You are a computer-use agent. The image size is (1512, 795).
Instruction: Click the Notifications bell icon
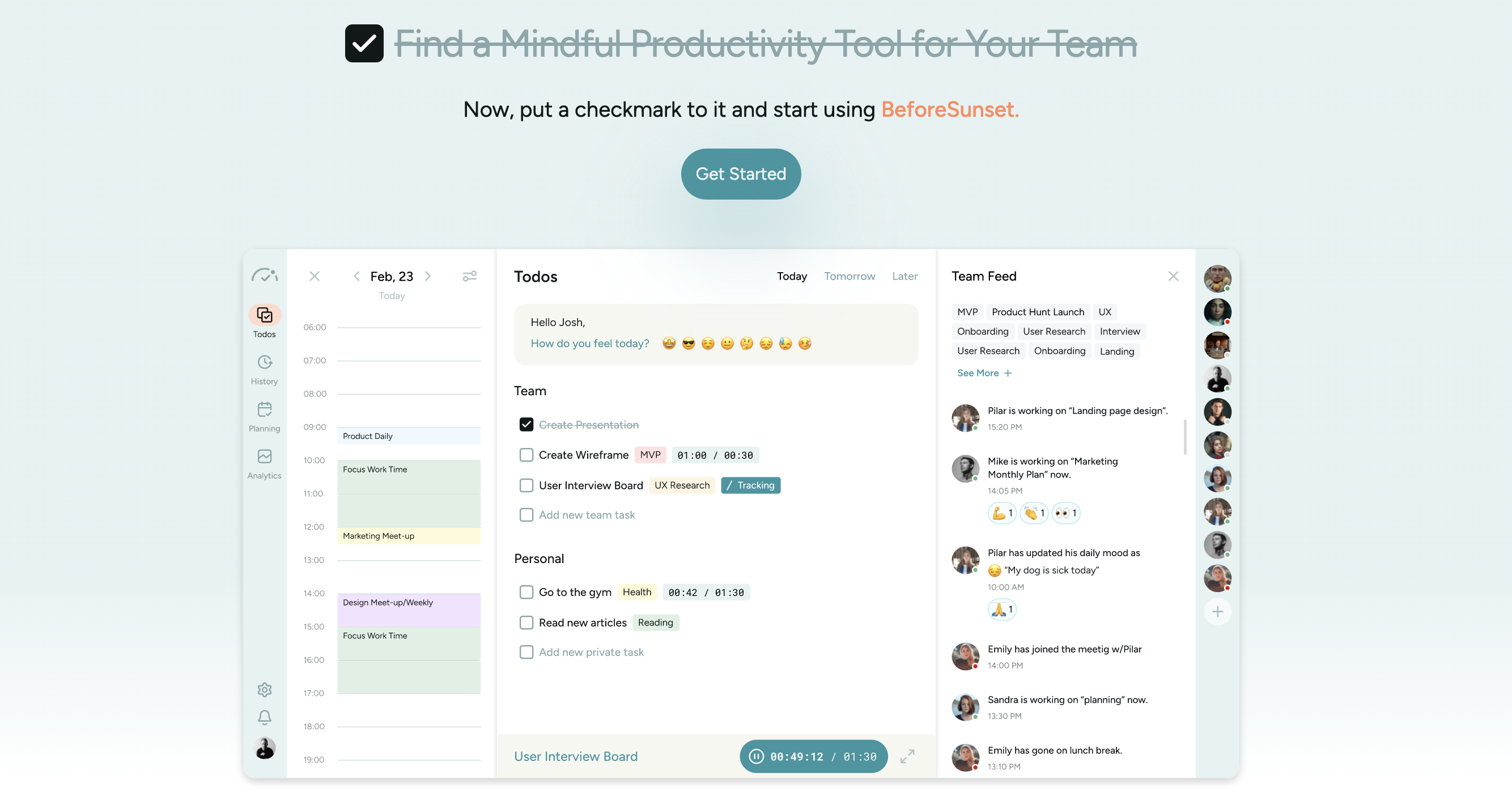(x=263, y=717)
